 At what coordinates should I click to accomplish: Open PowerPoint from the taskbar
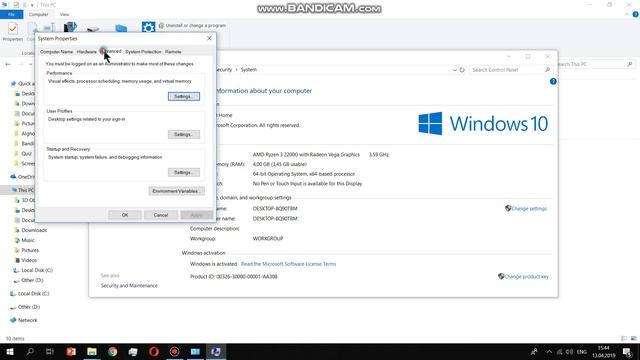point(71,351)
